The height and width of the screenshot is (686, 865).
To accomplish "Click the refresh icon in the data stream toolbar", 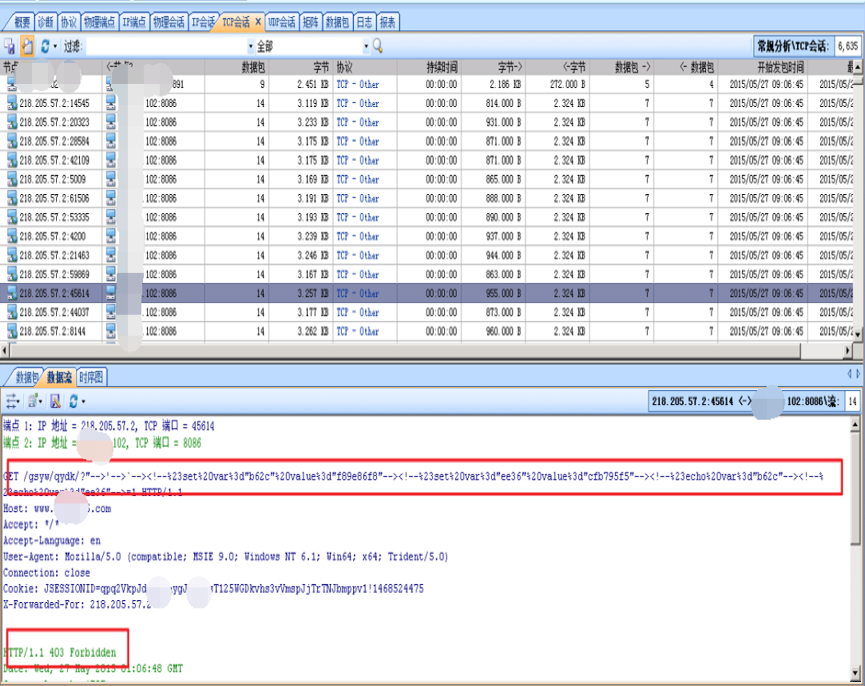I will (x=72, y=401).
